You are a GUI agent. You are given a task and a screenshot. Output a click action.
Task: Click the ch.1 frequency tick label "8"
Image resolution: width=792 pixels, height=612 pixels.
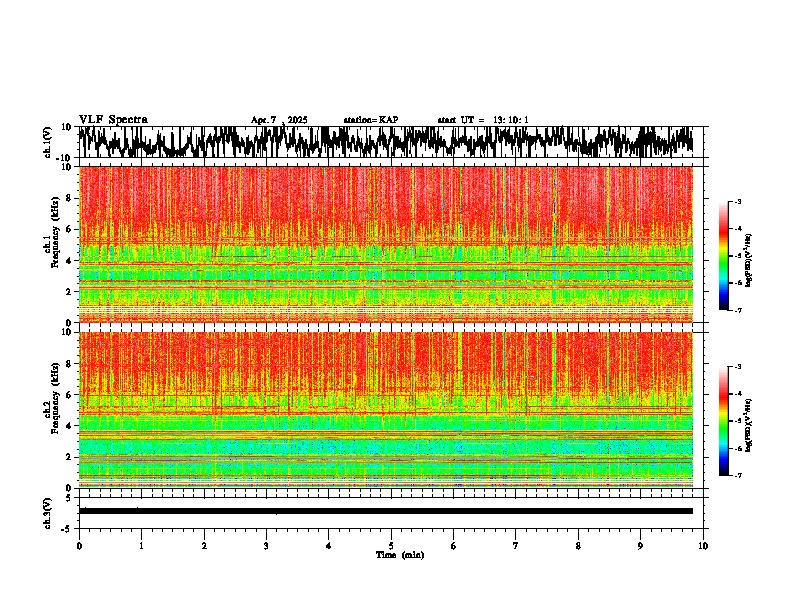(x=70, y=198)
